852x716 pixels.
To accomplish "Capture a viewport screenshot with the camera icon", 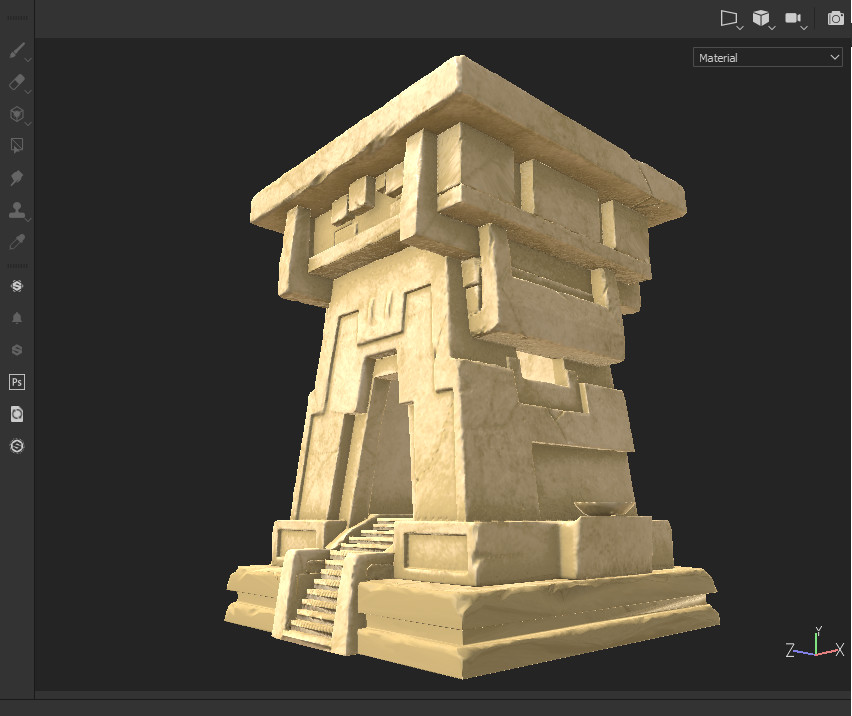I will 835,18.
